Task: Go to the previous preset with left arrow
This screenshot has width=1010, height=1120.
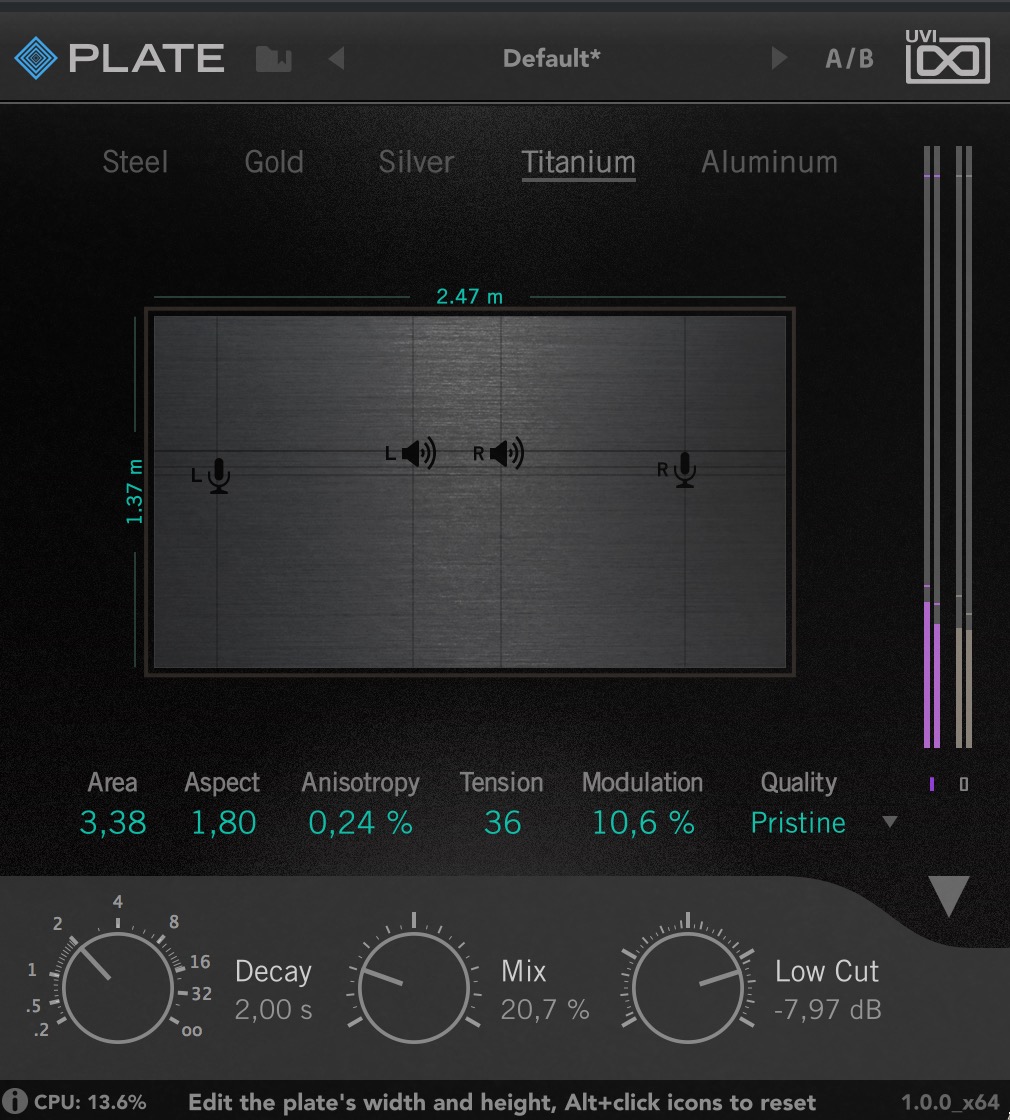Action: tap(336, 58)
